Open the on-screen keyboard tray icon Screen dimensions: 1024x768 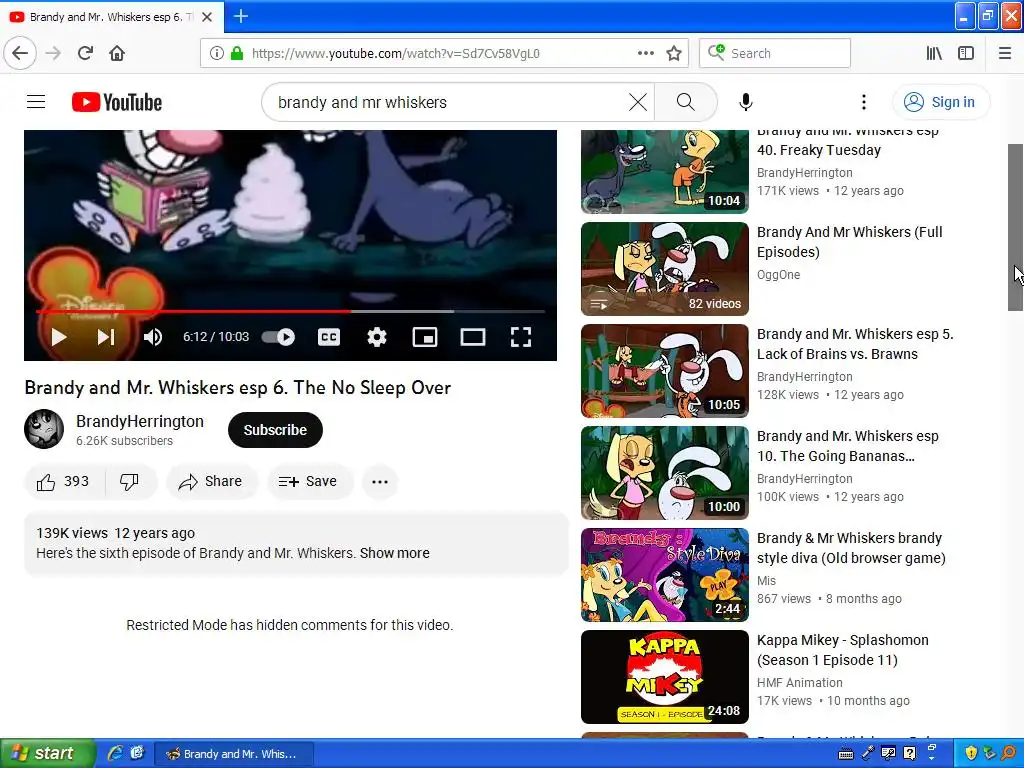tap(846, 754)
